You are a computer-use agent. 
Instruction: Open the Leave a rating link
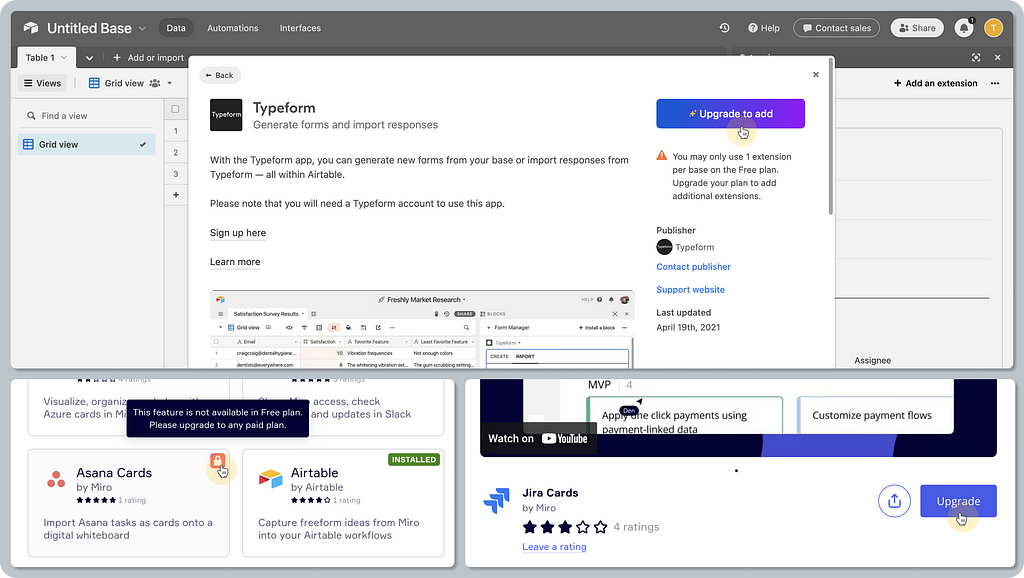click(x=554, y=547)
